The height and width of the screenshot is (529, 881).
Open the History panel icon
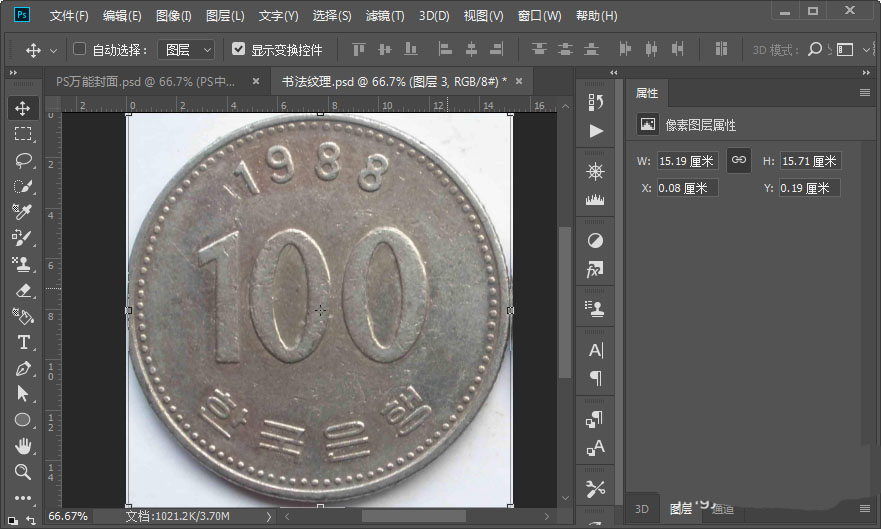click(x=596, y=102)
